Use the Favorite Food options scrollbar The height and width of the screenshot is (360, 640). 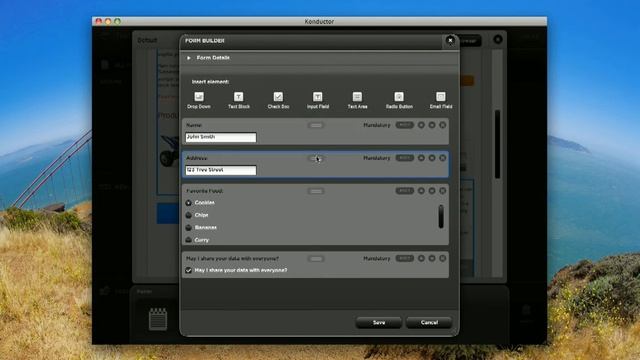click(441, 216)
